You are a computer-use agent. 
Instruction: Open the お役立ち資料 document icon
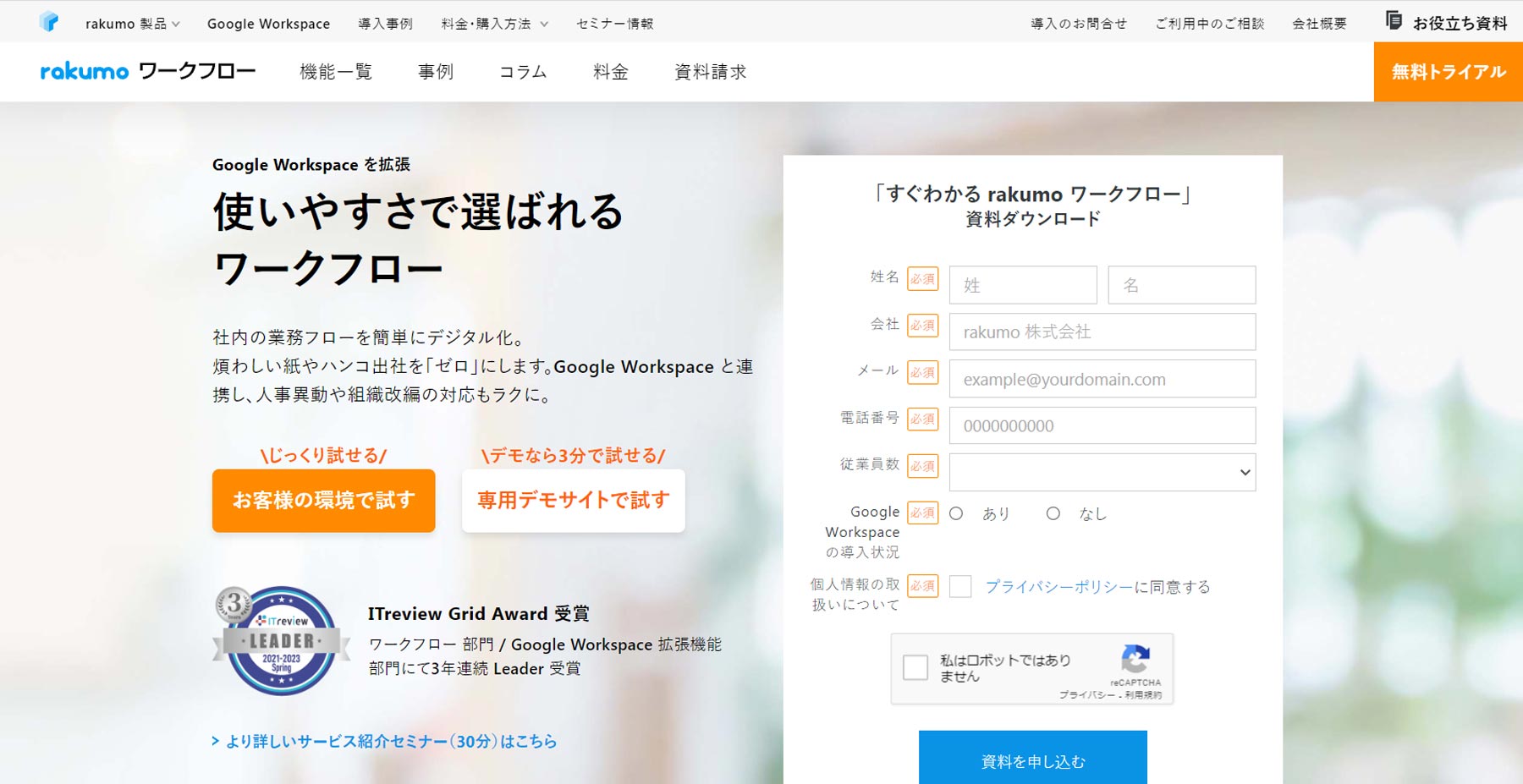pyautogui.click(x=1394, y=20)
